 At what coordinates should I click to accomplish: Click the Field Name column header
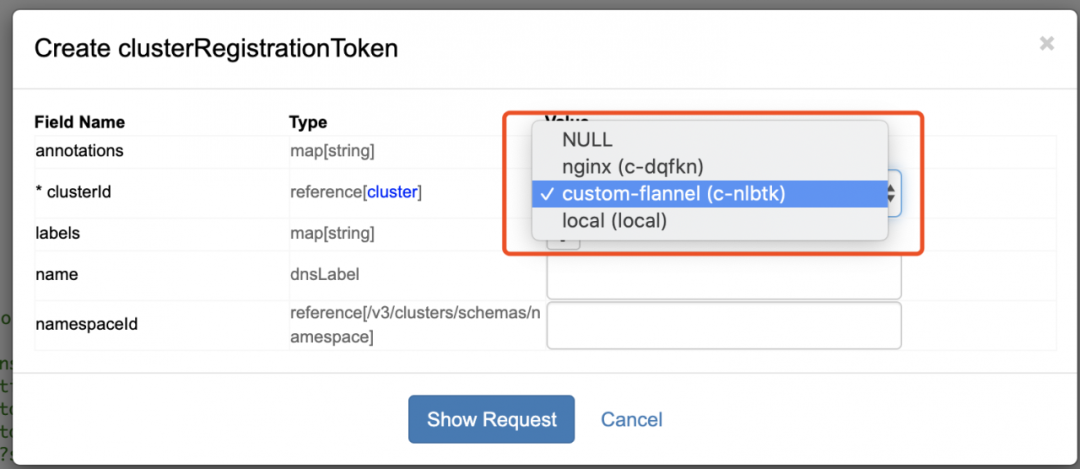coord(80,122)
